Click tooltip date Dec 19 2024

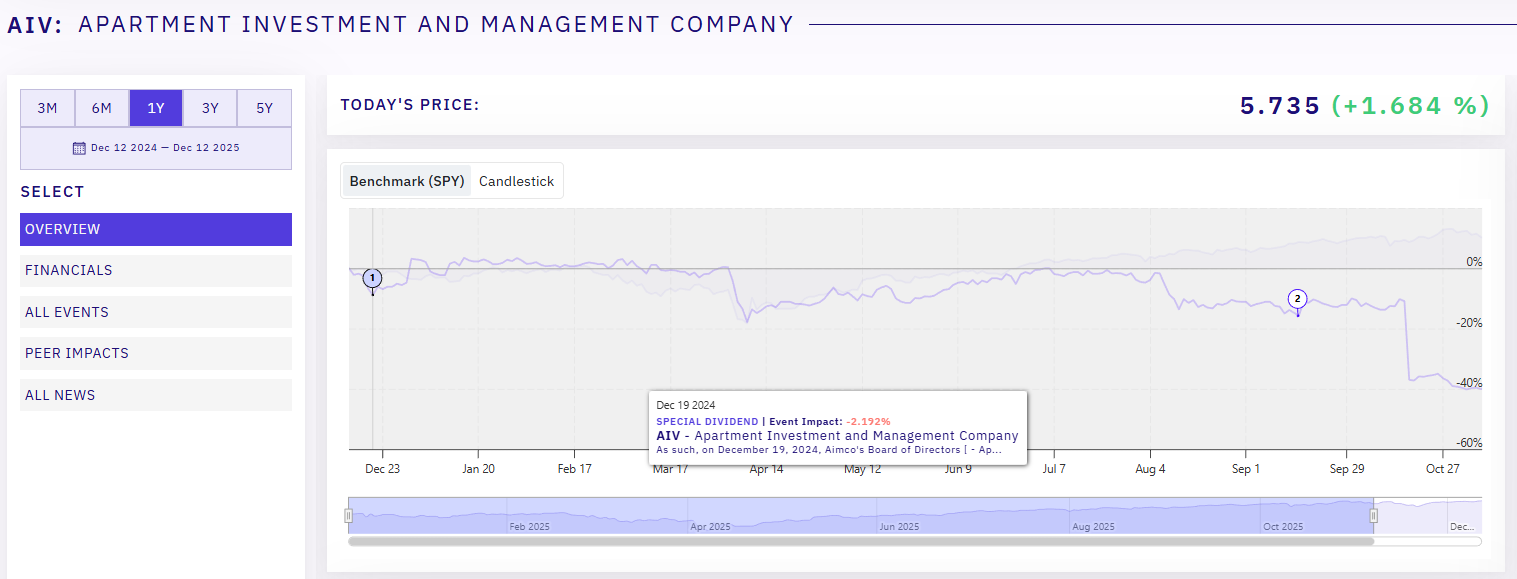tap(686, 405)
